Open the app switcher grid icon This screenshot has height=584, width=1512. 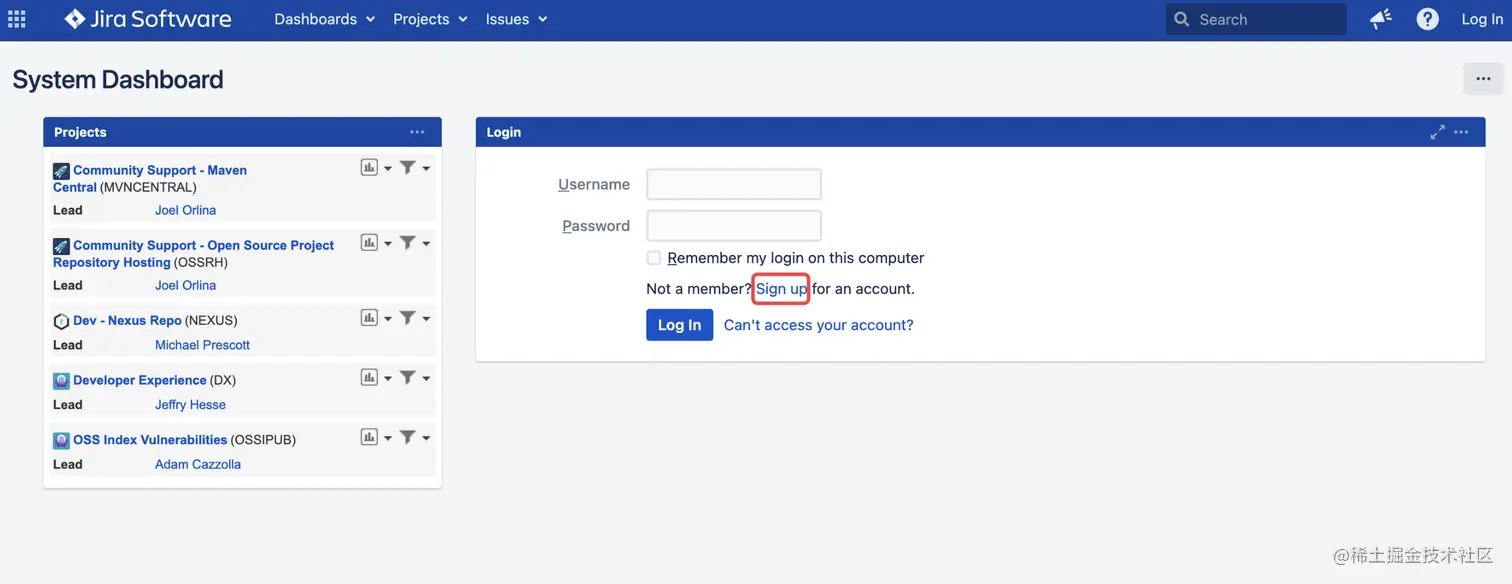tap(17, 19)
